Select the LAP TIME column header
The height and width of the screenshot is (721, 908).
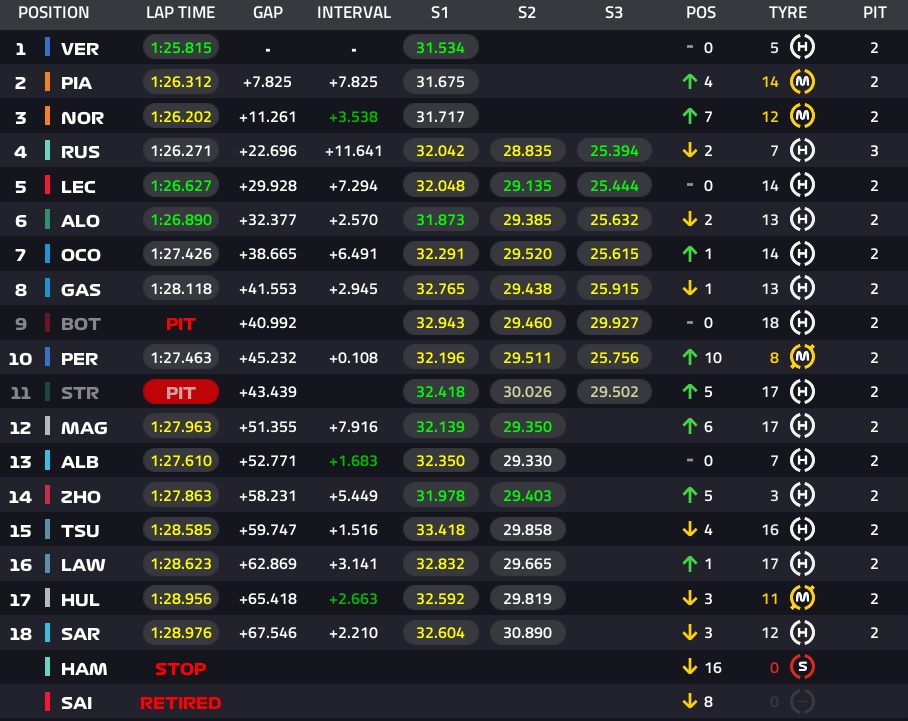pyautogui.click(x=181, y=13)
